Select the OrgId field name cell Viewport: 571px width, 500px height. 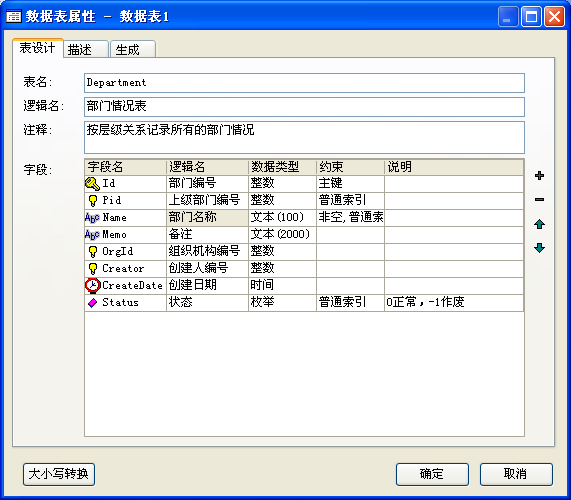point(126,252)
